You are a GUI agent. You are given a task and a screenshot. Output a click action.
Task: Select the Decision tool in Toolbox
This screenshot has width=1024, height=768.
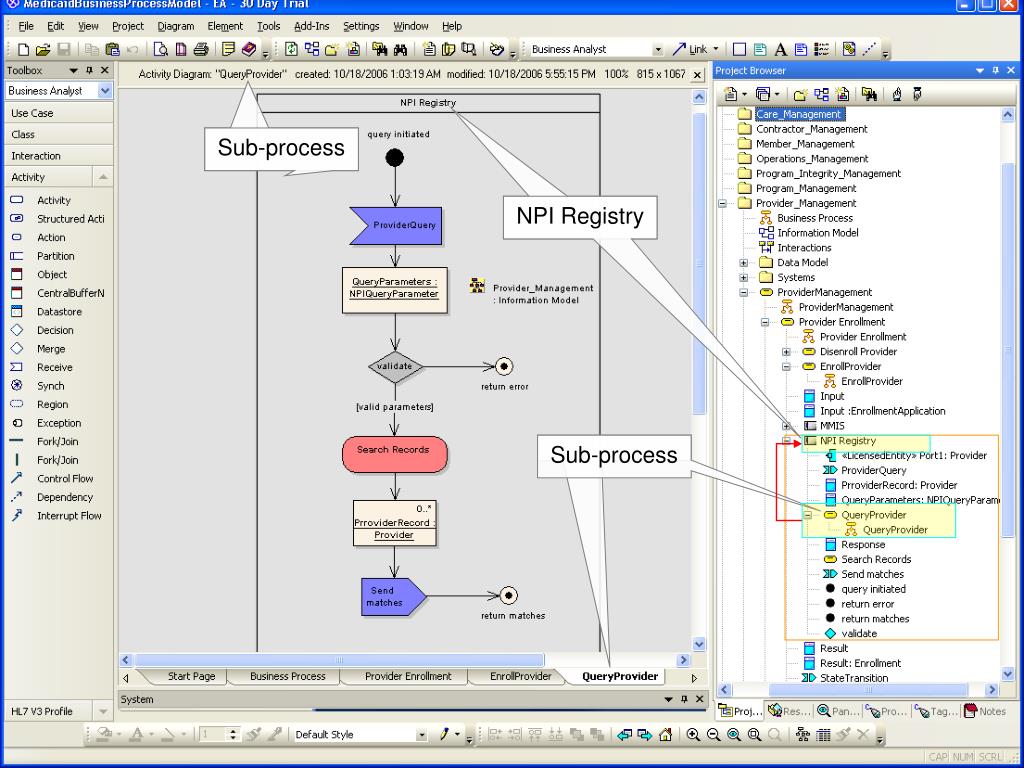[x=55, y=330]
